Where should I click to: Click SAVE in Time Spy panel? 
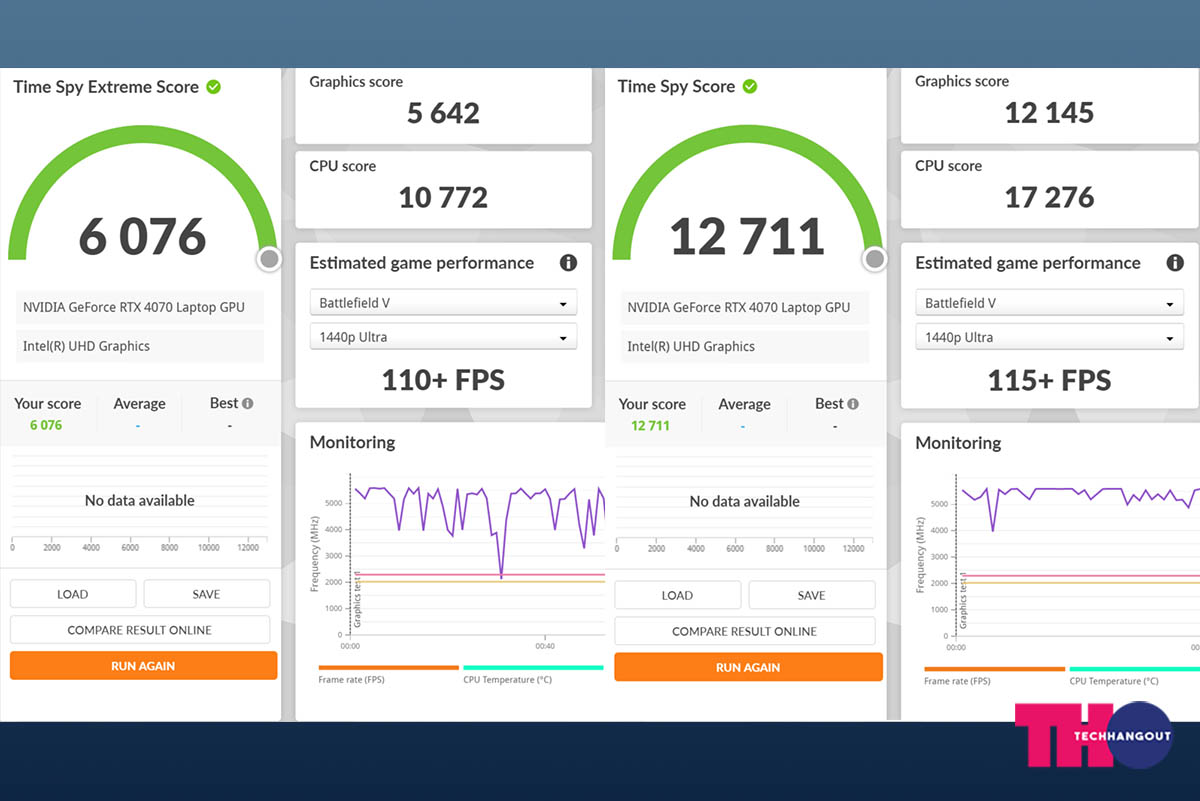812,595
